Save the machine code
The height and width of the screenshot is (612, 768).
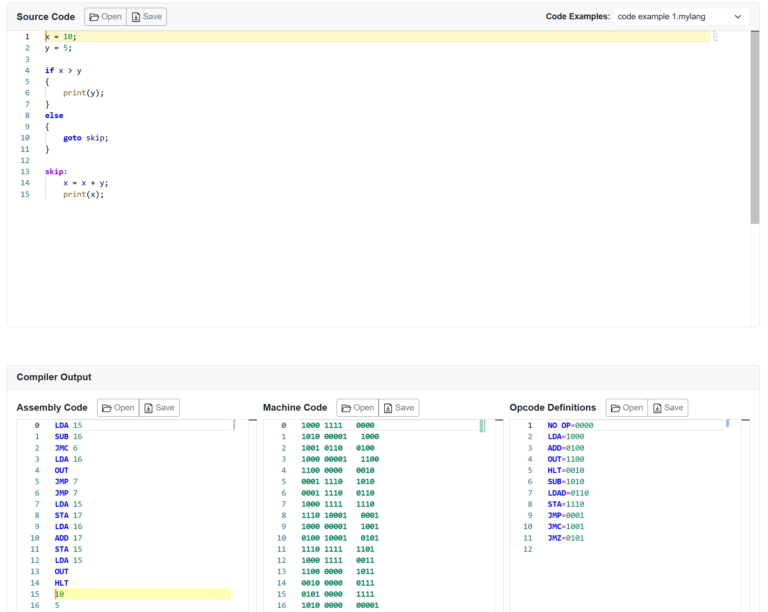(x=399, y=408)
